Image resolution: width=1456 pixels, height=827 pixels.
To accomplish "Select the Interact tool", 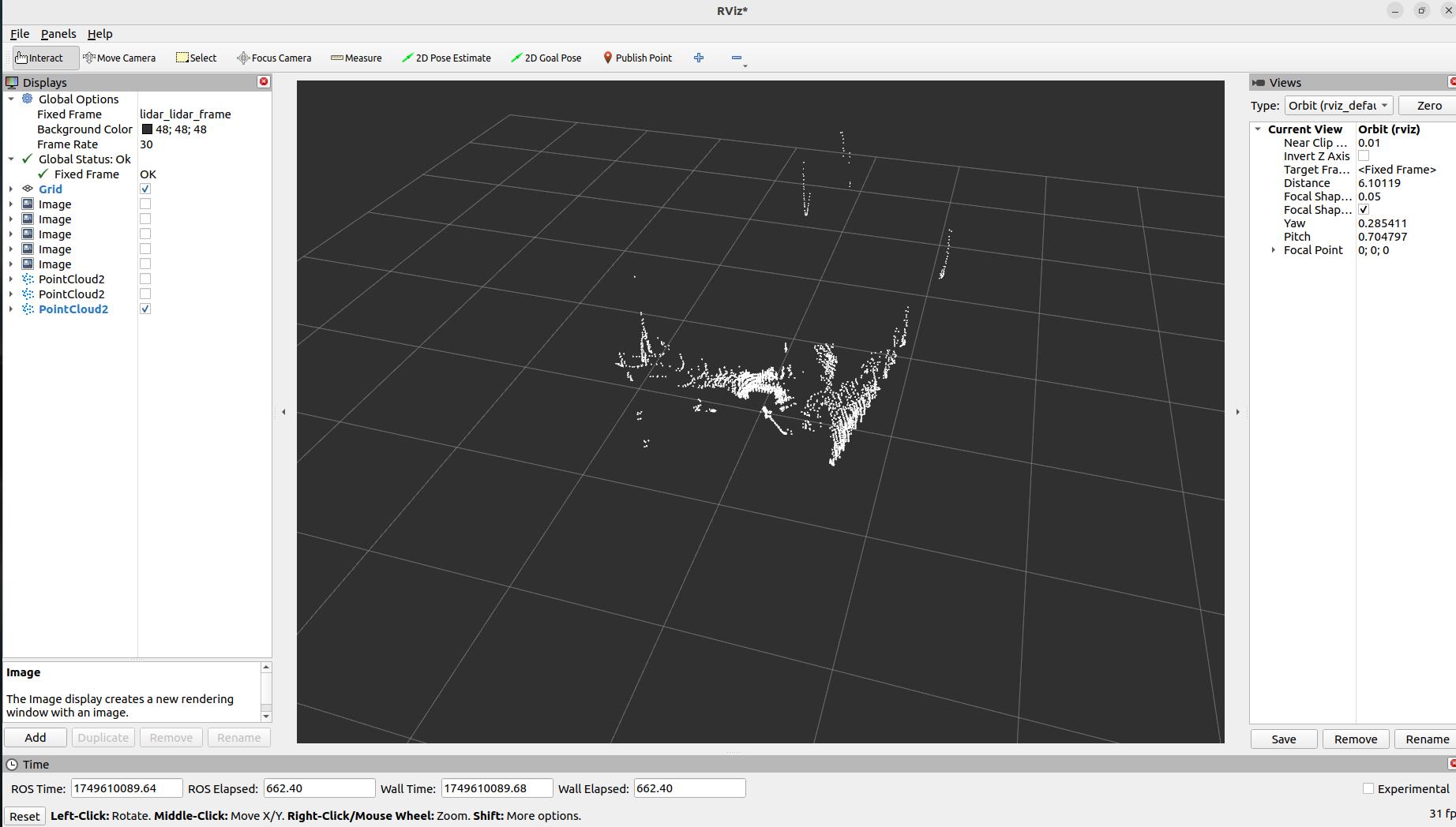I will tap(43, 58).
